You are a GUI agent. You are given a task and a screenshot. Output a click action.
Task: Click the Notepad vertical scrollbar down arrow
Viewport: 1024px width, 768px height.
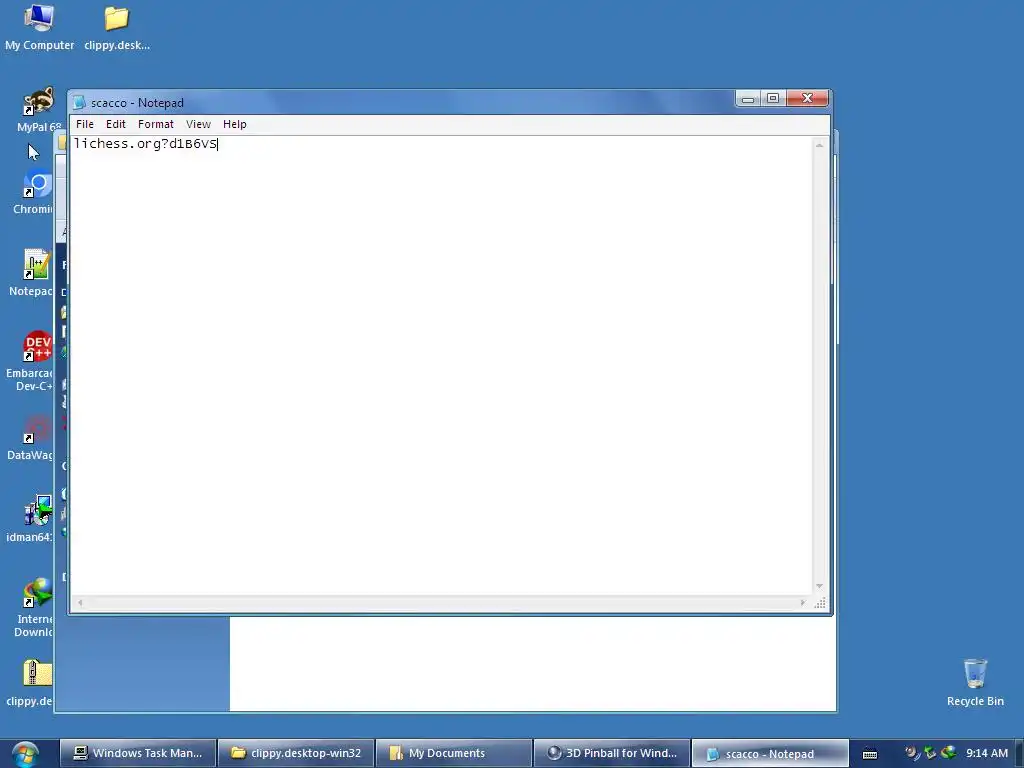click(x=819, y=586)
